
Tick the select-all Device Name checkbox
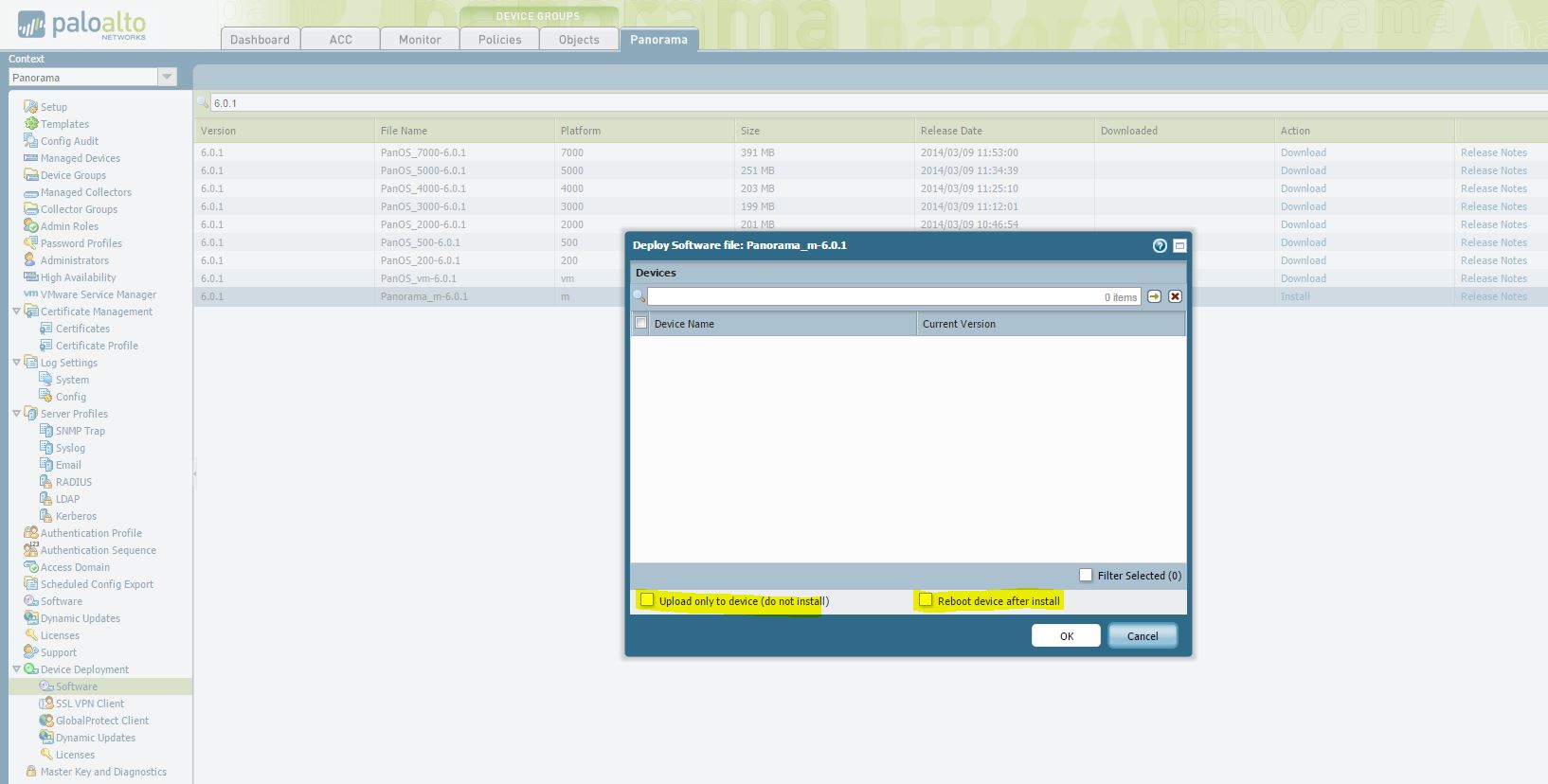(641, 323)
